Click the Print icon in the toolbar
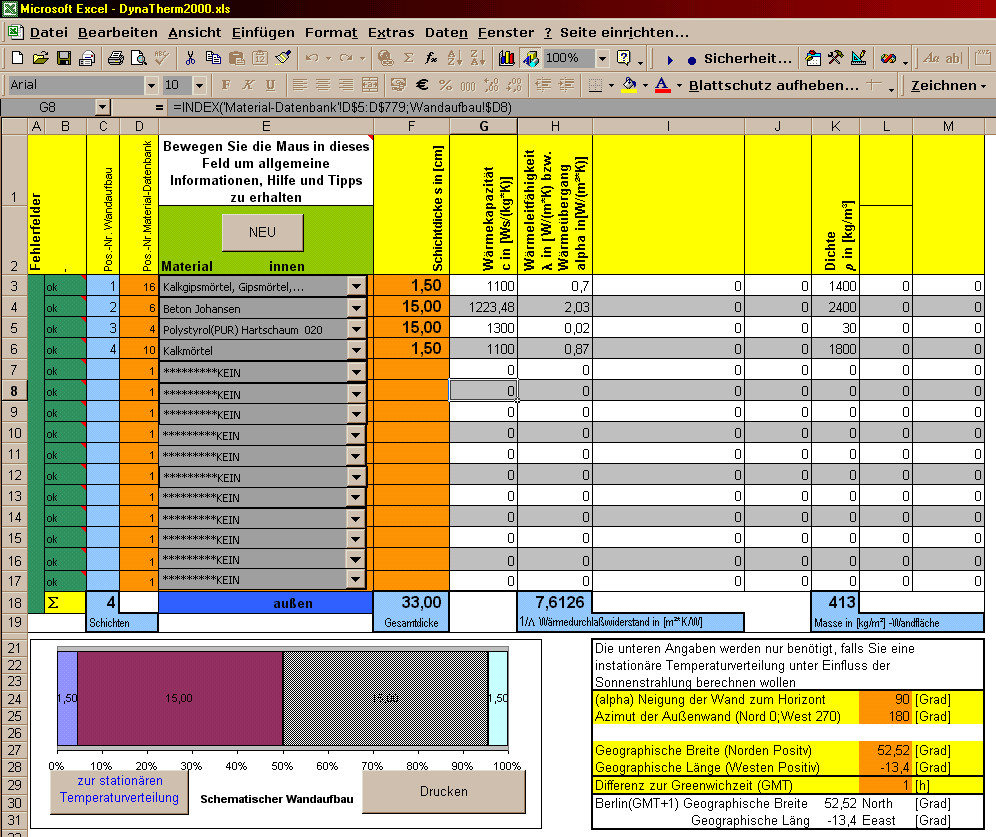The image size is (996, 837). [115, 58]
